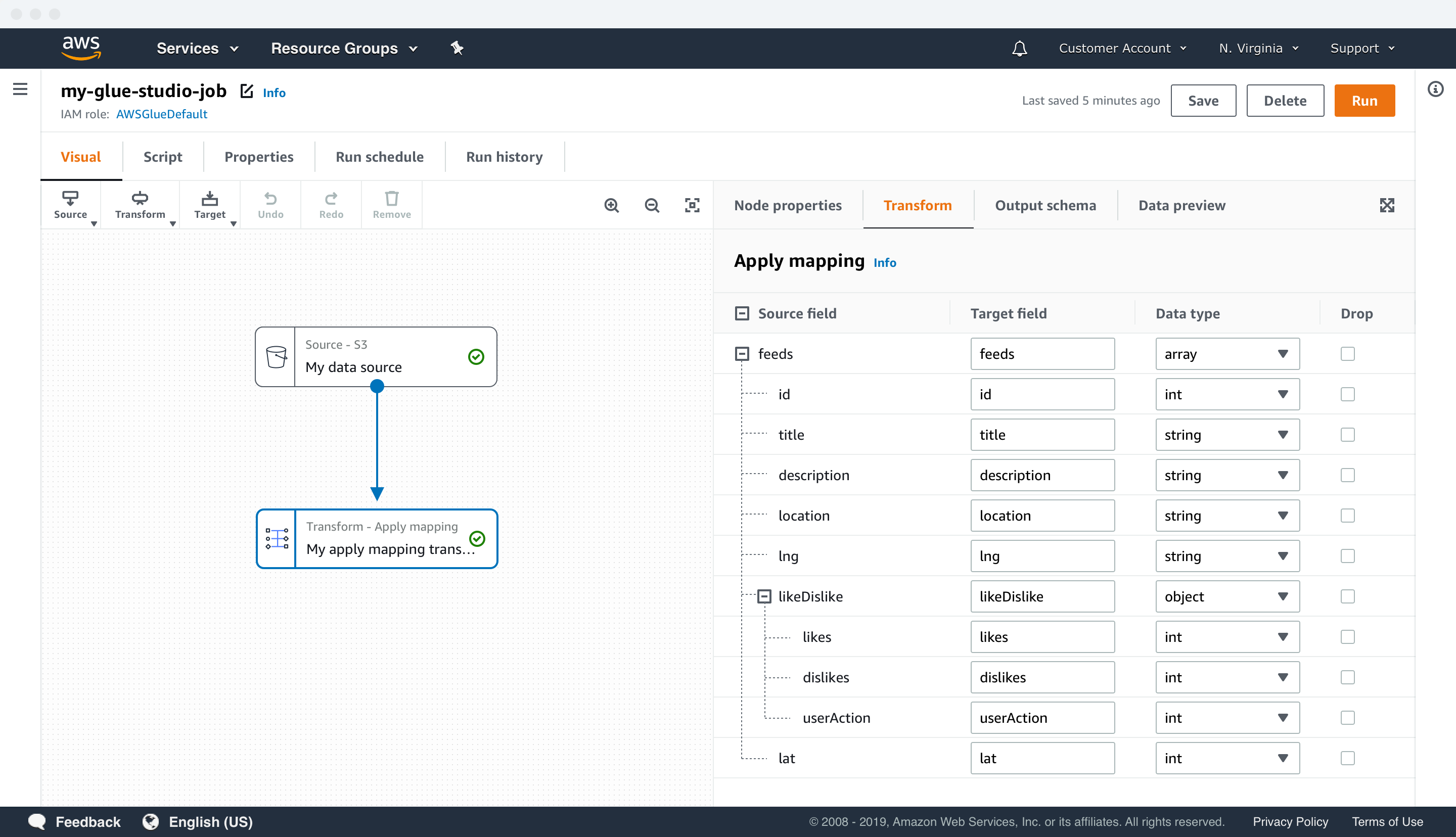Zoom in on the canvas
The image size is (1456, 837).
click(x=612, y=205)
